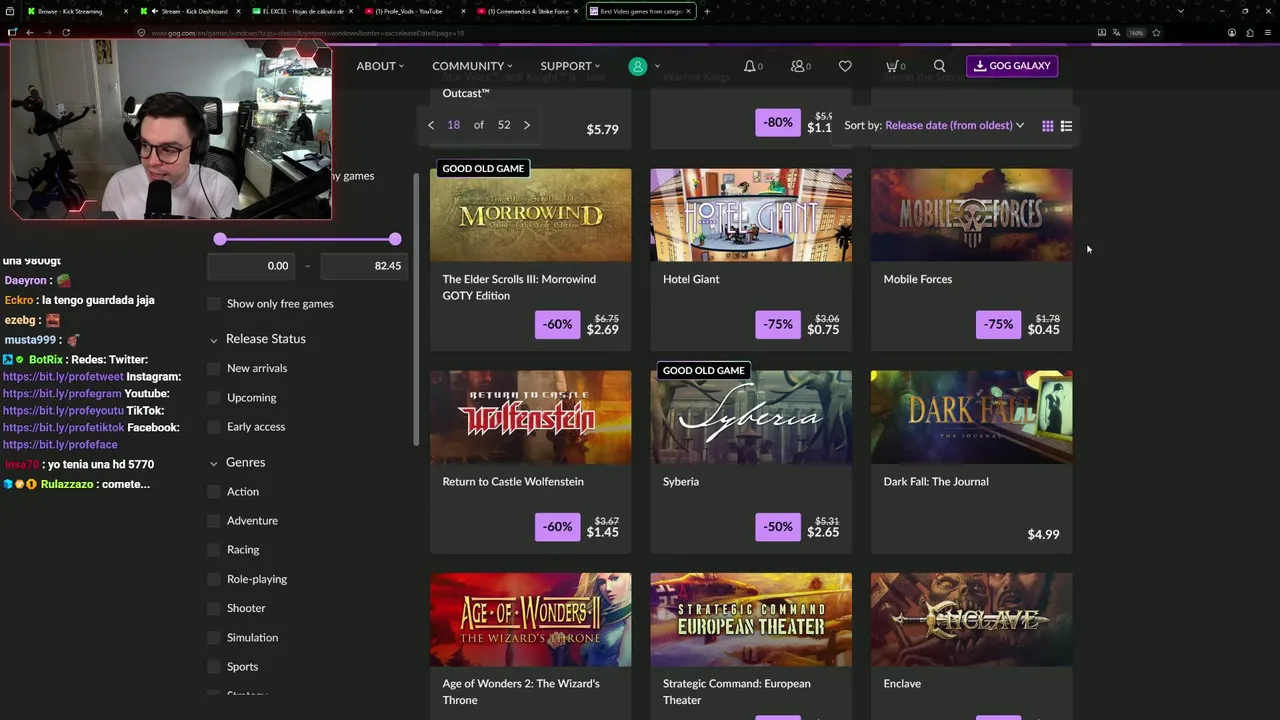Click the browser back arrow
Screen dimensions: 1280x720
click(30, 32)
